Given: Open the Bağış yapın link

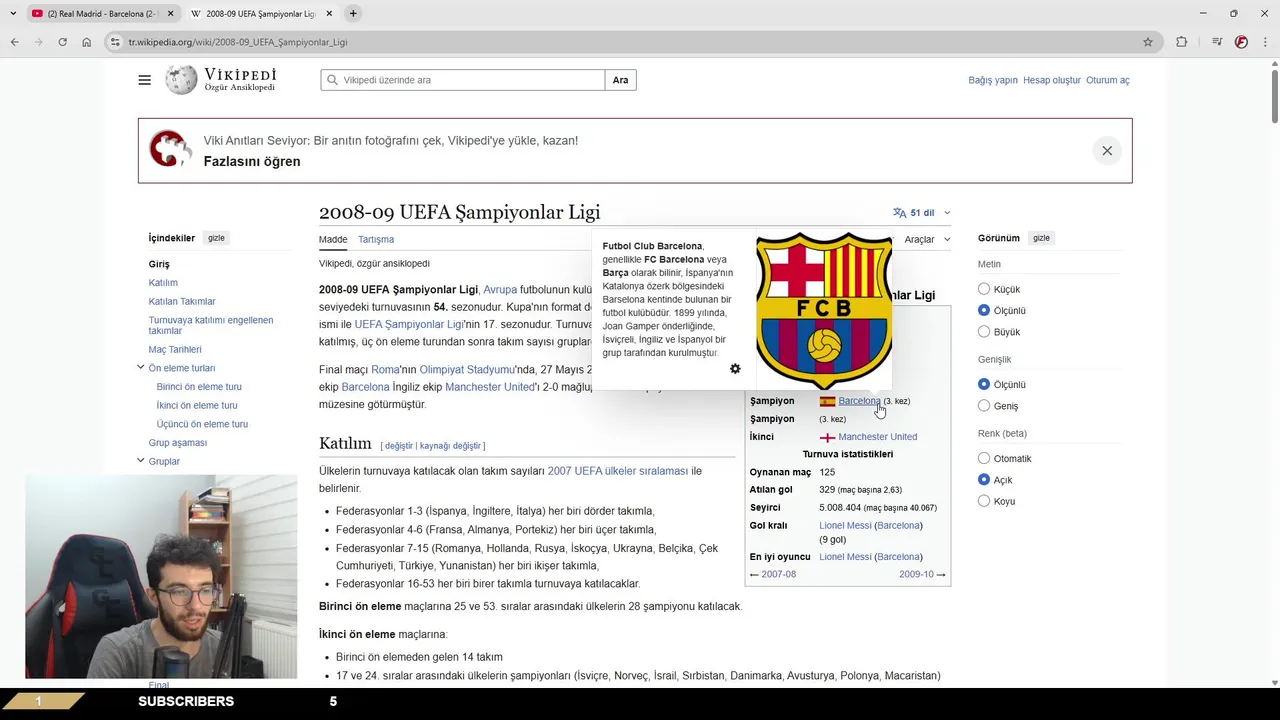Looking at the screenshot, I should [x=992, y=80].
